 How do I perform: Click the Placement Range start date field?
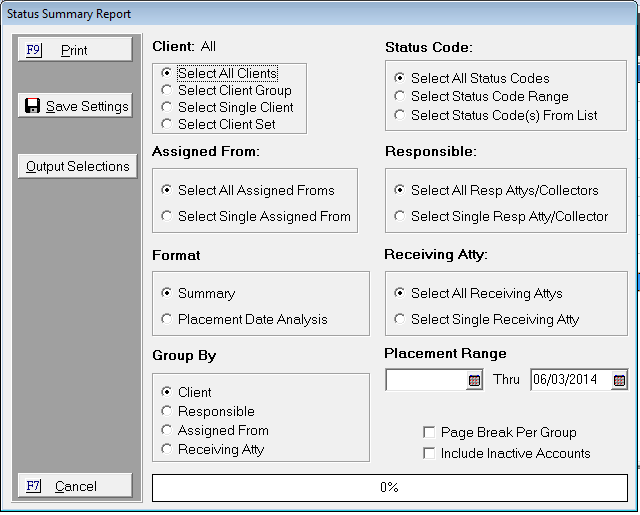click(x=425, y=380)
